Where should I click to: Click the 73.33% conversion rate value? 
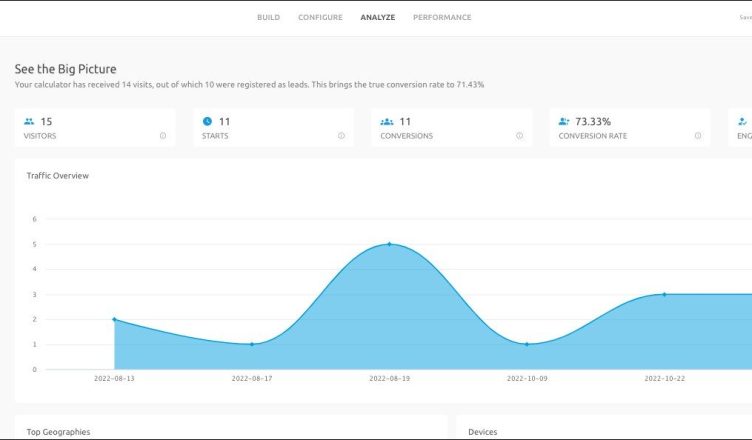tap(593, 122)
